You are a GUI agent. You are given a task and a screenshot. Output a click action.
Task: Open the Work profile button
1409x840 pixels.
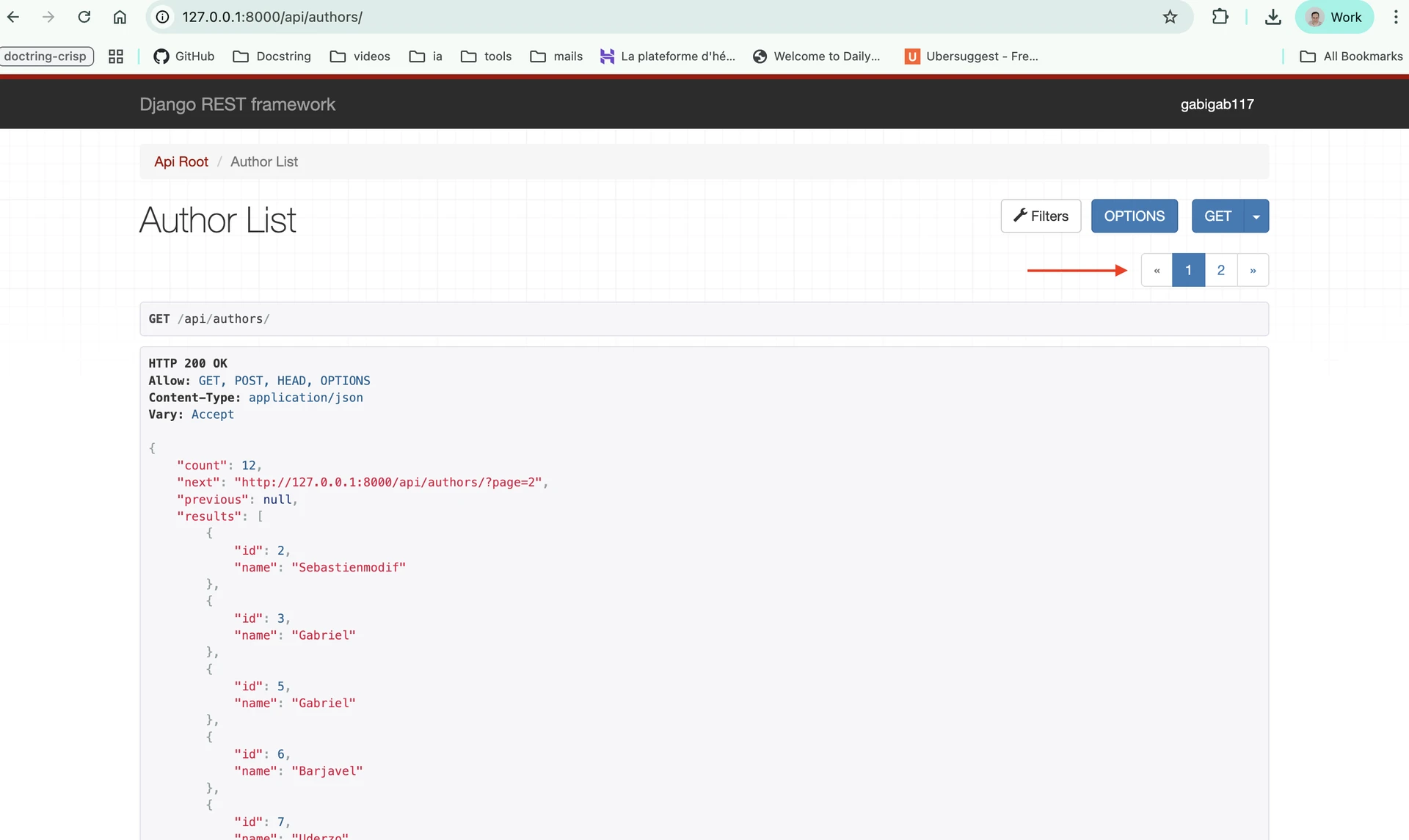coord(1334,17)
